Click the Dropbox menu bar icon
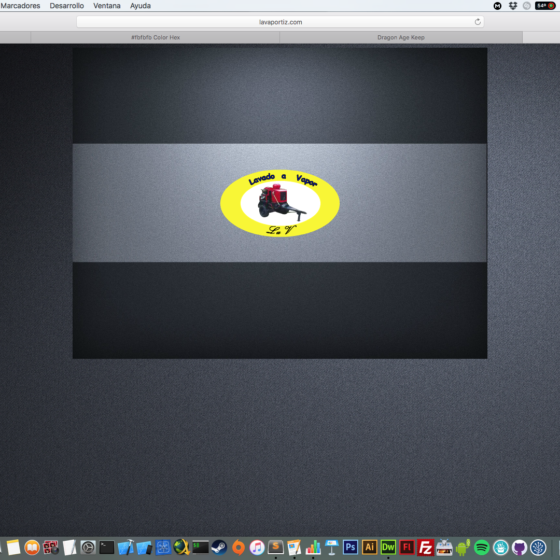The image size is (560, 560). [513, 6]
